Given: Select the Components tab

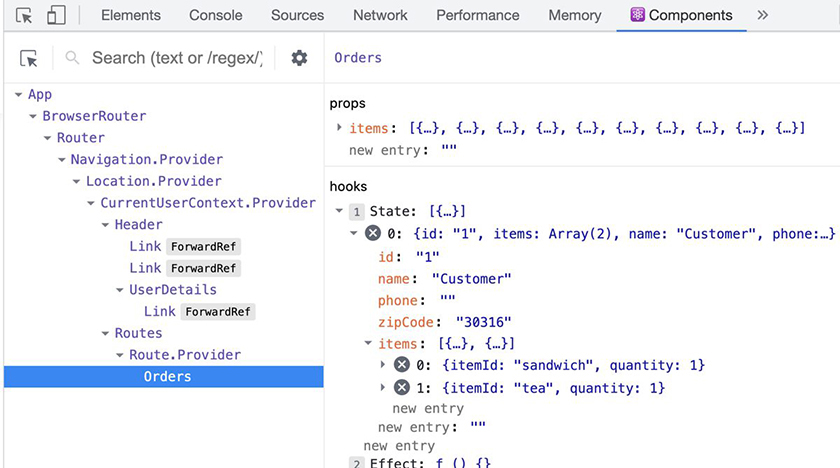Looking at the screenshot, I should coord(681,15).
